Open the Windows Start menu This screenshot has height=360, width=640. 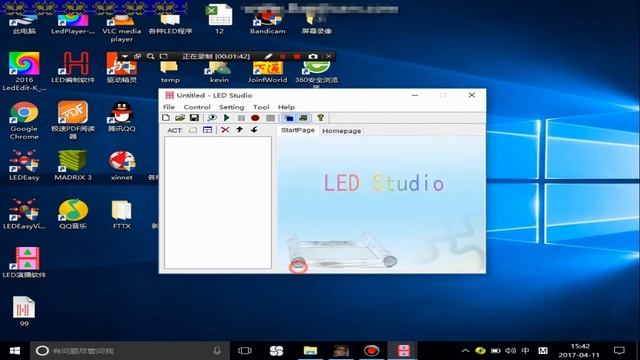[x=15, y=351]
